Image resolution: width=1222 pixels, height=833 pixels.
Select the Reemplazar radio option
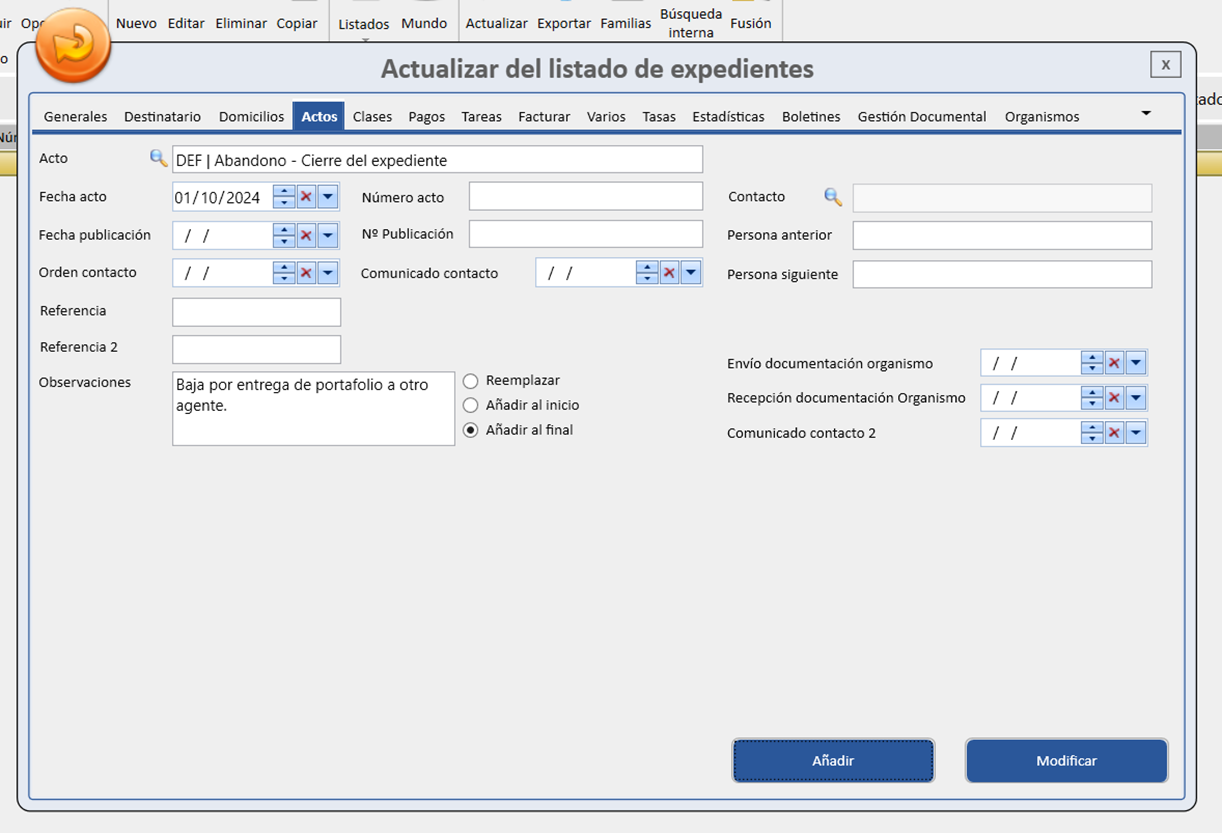click(471, 381)
